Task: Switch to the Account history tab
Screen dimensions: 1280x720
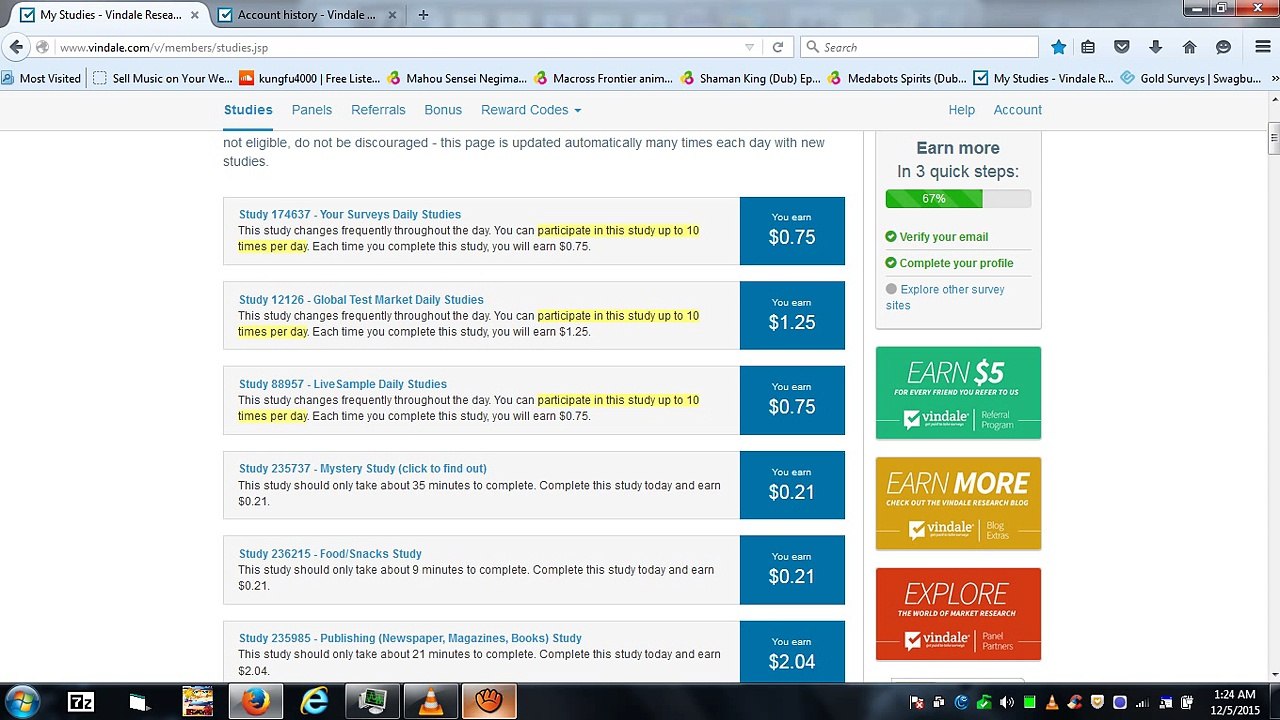Action: (307, 15)
